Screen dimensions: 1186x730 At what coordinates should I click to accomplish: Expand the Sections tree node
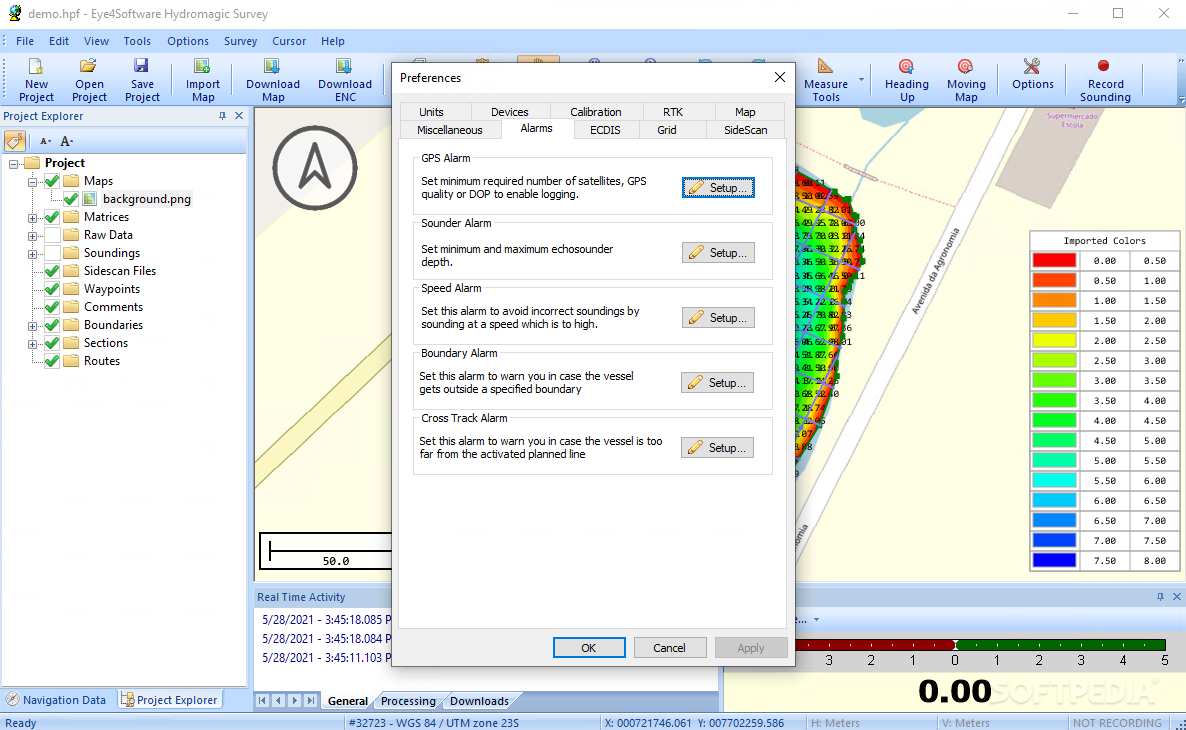tap(33, 344)
